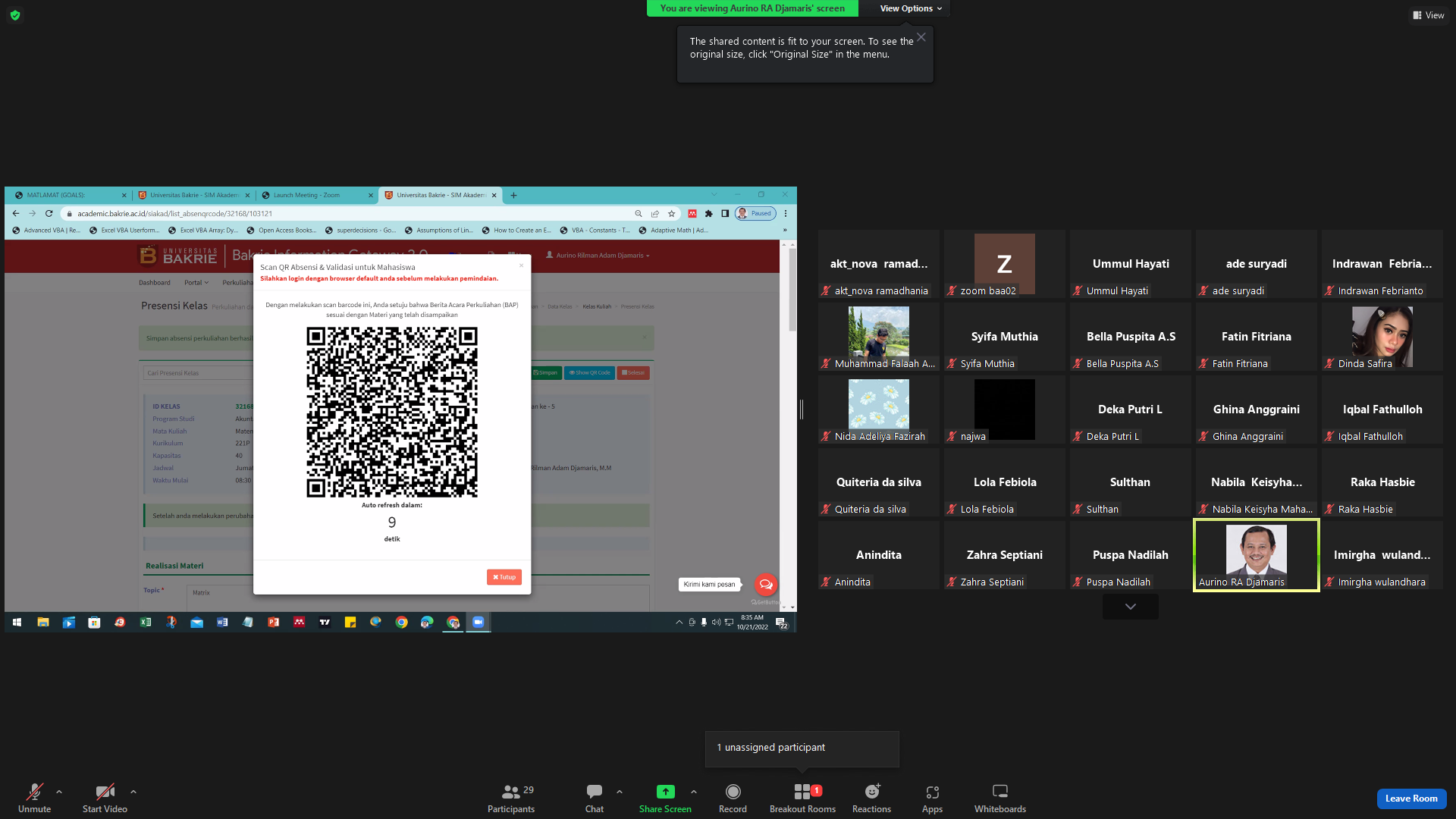Image resolution: width=1456 pixels, height=819 pixels.
Task: Click the Word icon in shared taskbar
Action: pyautogui.click(x=222, y=622)
